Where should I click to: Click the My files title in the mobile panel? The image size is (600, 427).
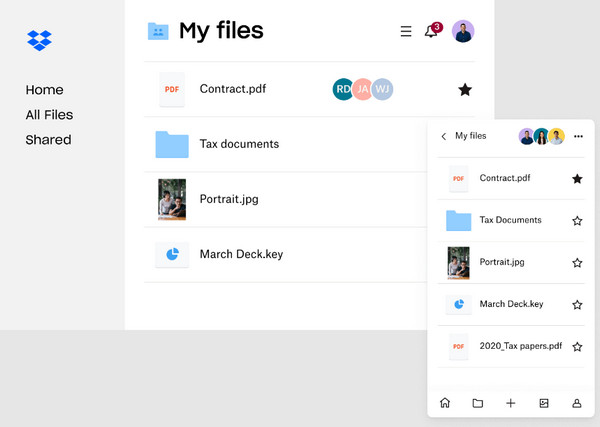[470, 136]
